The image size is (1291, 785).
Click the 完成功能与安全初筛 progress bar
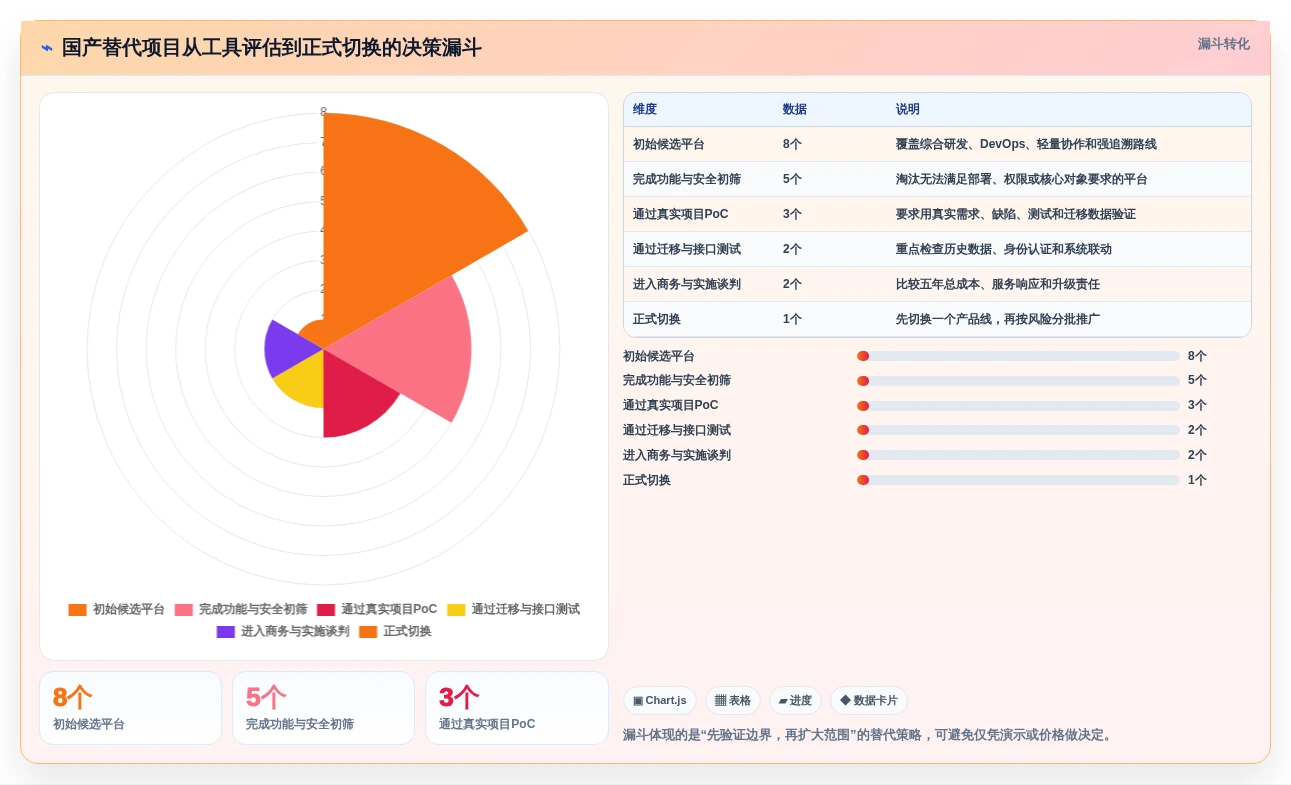pos(1018,381)
